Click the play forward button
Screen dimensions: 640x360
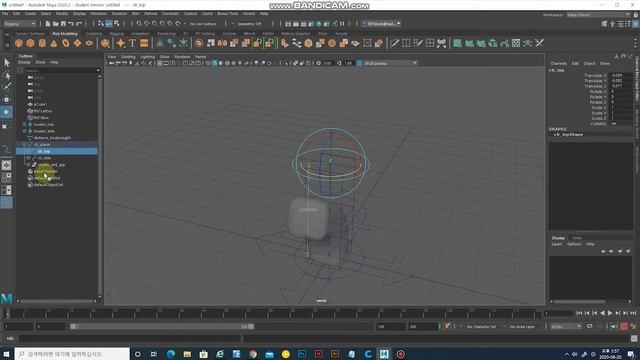pos(610,313)
